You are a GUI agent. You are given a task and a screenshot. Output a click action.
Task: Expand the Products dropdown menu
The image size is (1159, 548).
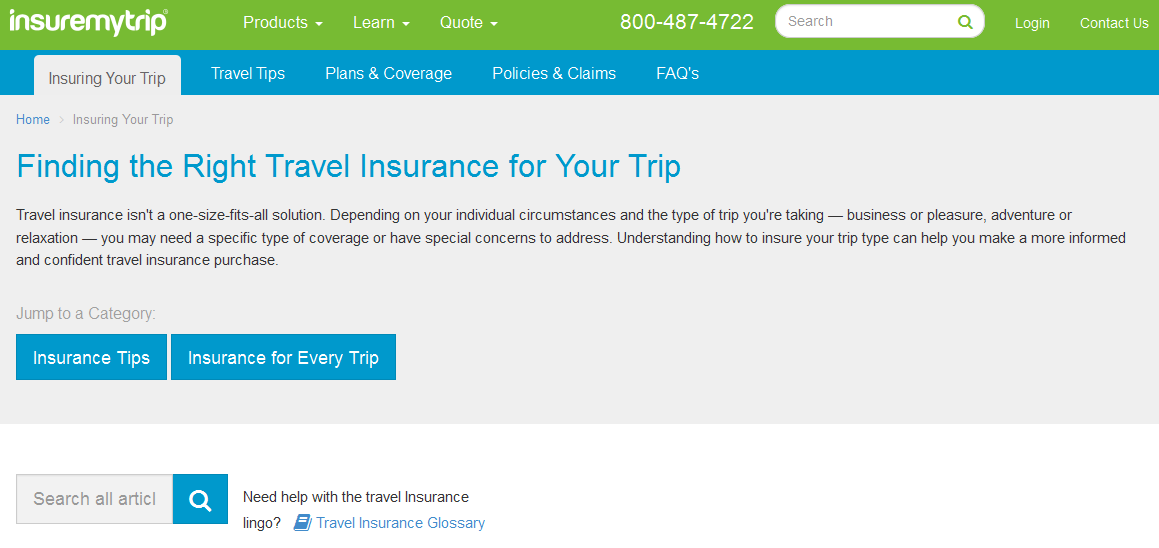282,22
